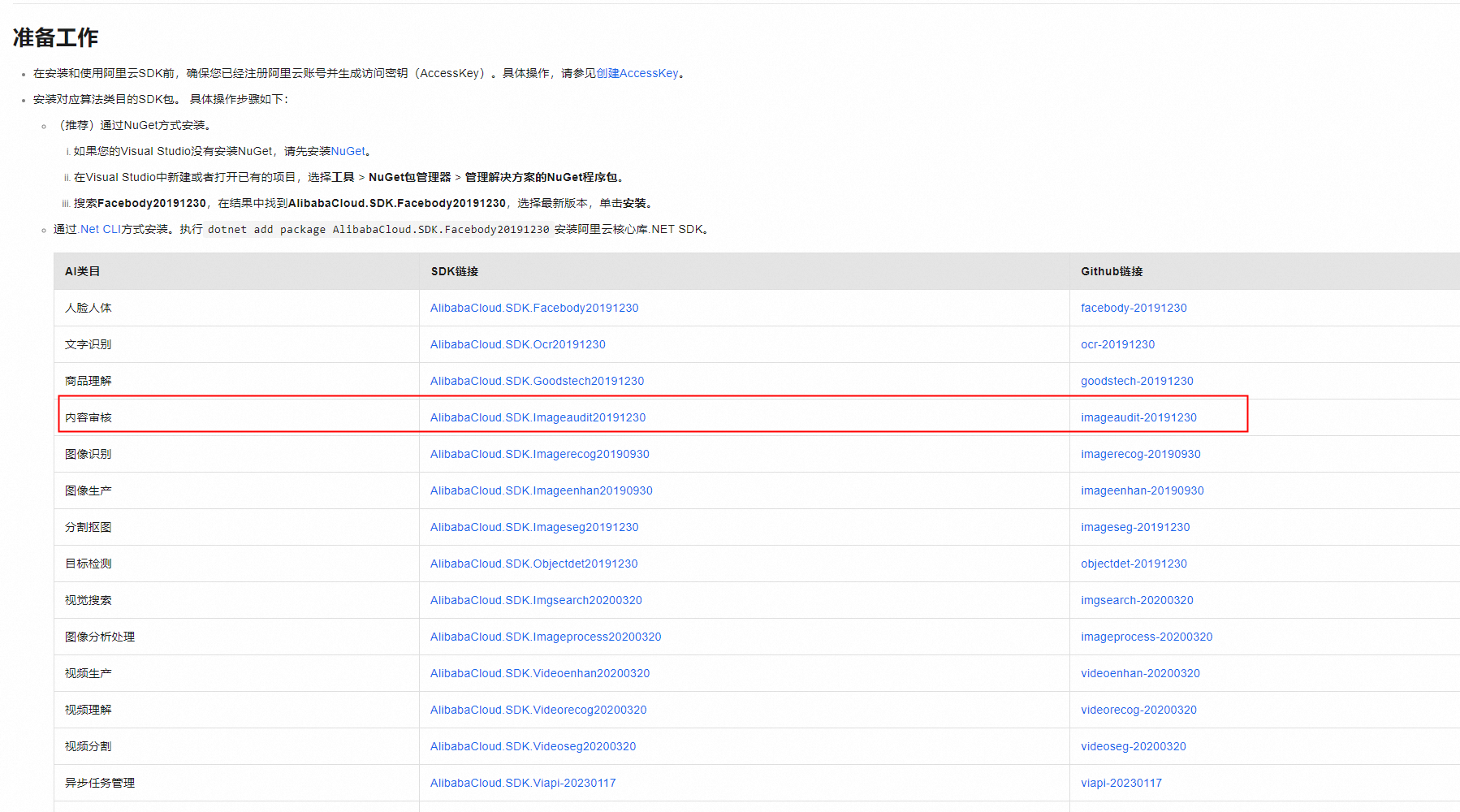
Task: Visit the AlibabaCloud.SDK.Imageenhan20190930 link
Action: tap(542, 490)
